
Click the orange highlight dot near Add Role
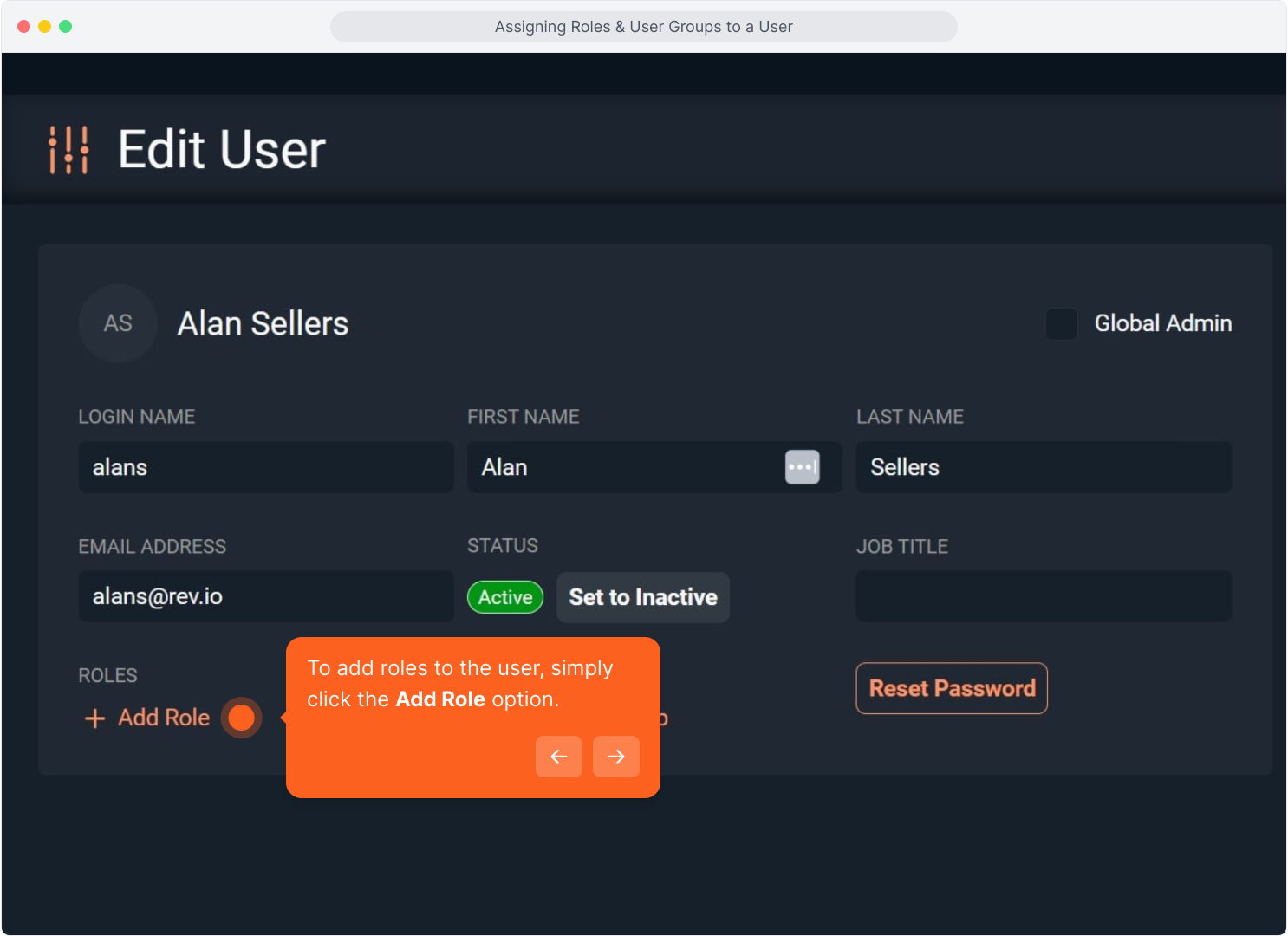(x=241, y=718)
